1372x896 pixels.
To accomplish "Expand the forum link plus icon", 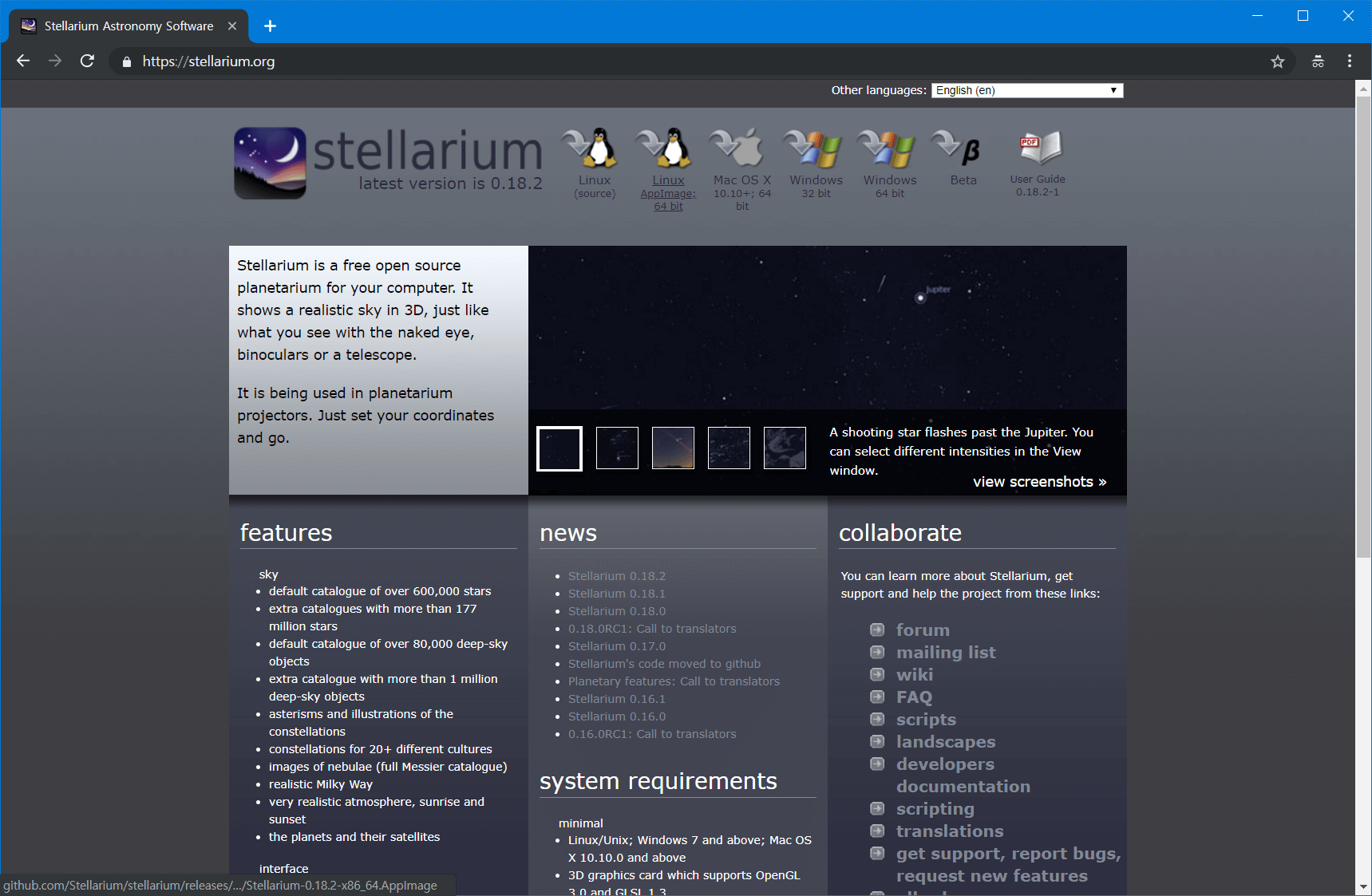I will click(877, 630).
